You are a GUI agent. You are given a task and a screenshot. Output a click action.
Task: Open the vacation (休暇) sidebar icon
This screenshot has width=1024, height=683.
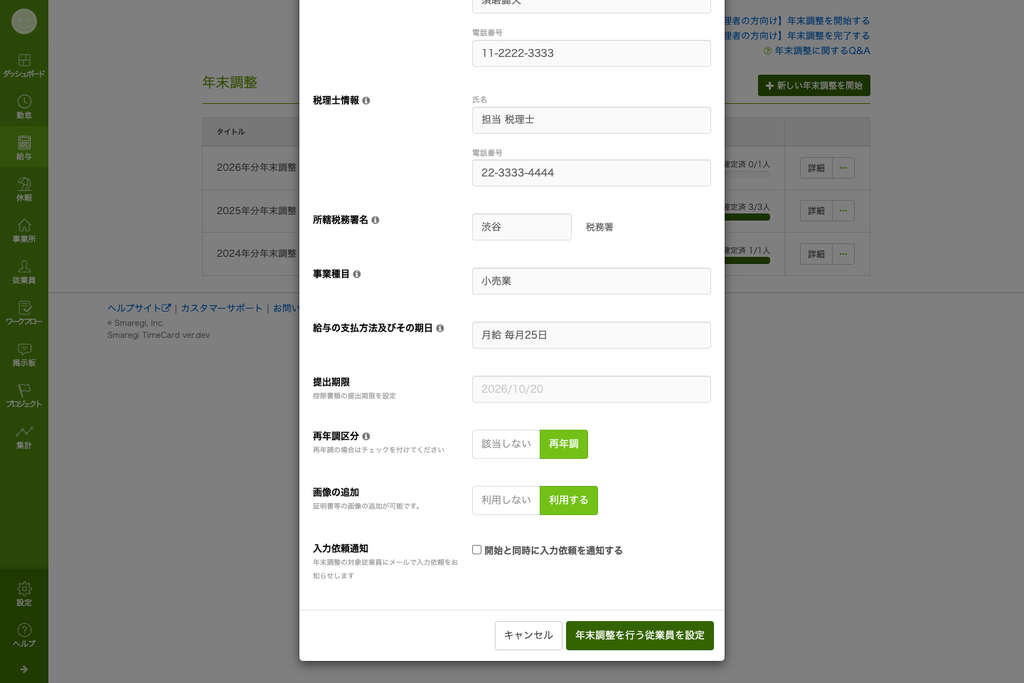click(x=24, y=189)
